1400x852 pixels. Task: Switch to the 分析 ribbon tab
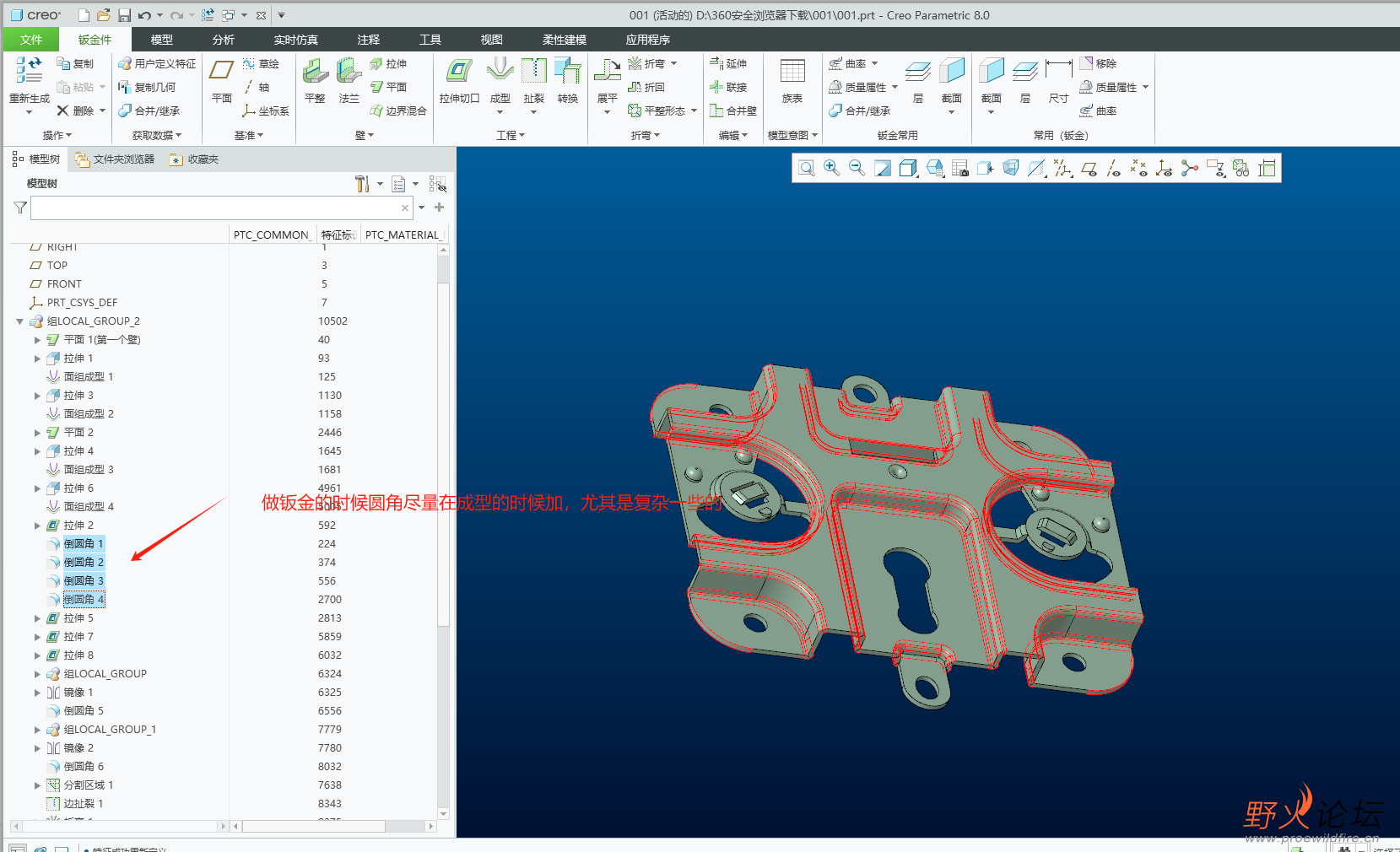[x=224, y=40]
